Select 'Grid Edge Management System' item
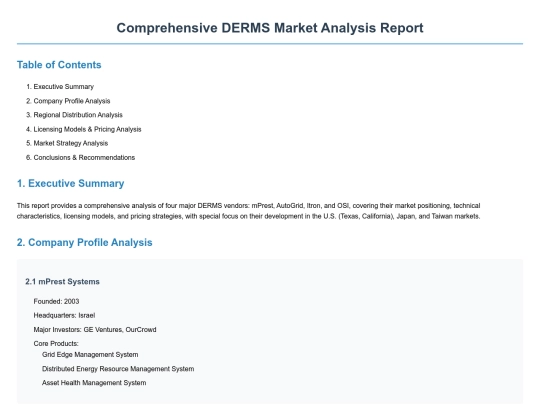This screenshot has height=405, width=540. 90,354
